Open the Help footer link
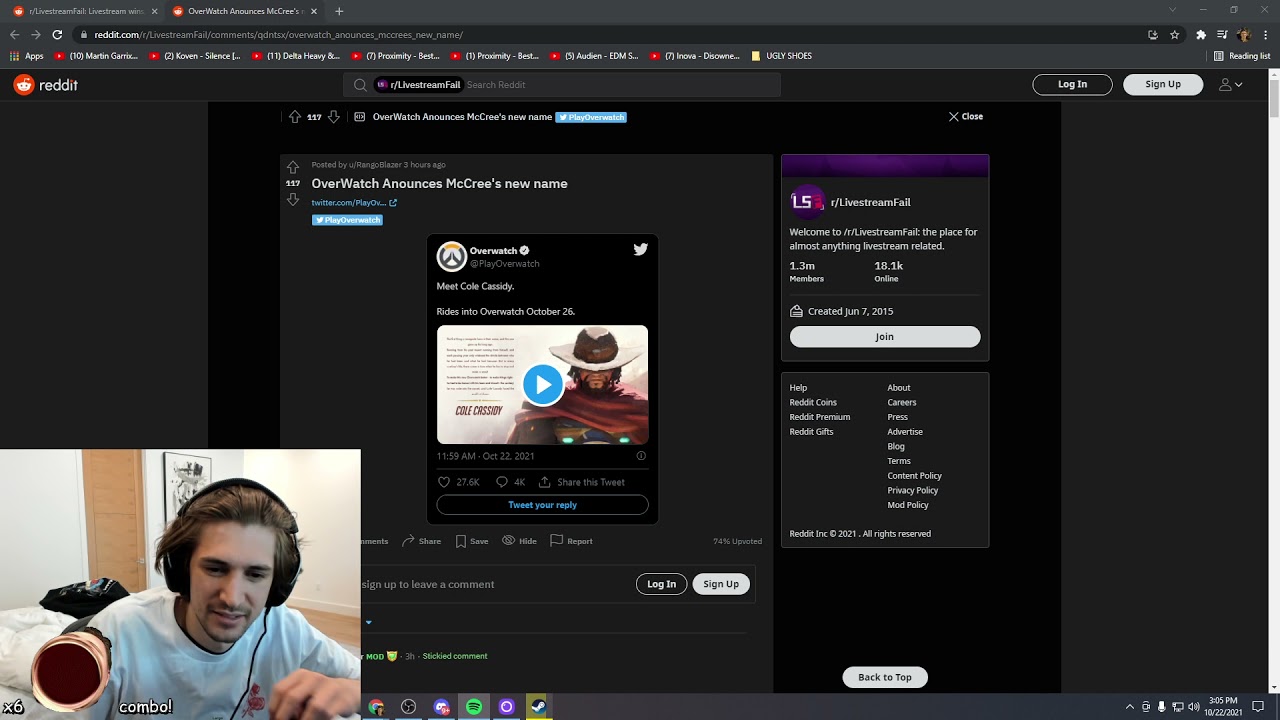The height and width of the screenshot is (720, 1280). [798, 388]
